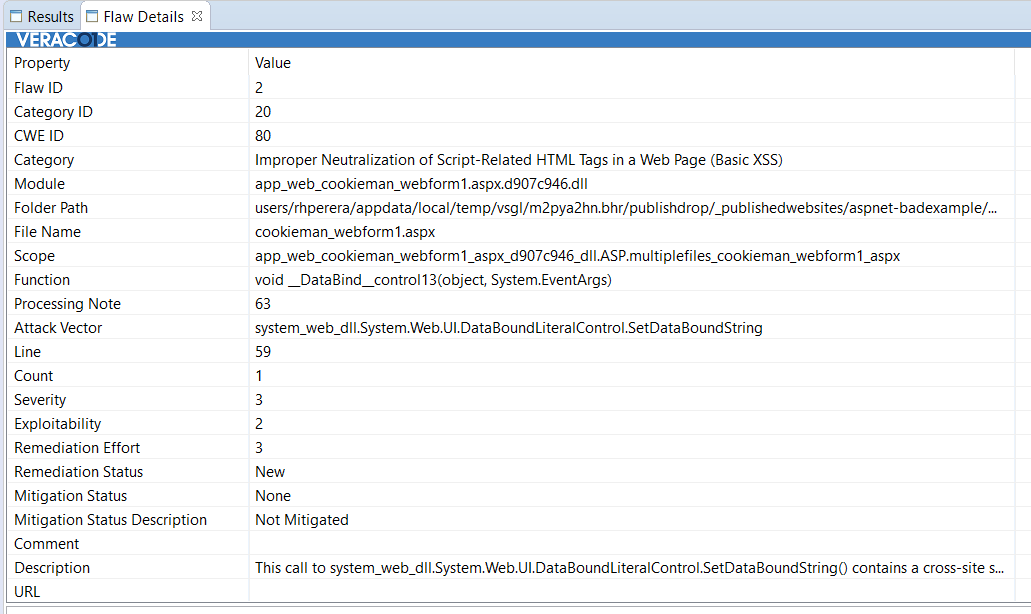Click the File Name value cookieman_webform1.aspx
The image size is (1031, 614).
(x=345, y=232)
